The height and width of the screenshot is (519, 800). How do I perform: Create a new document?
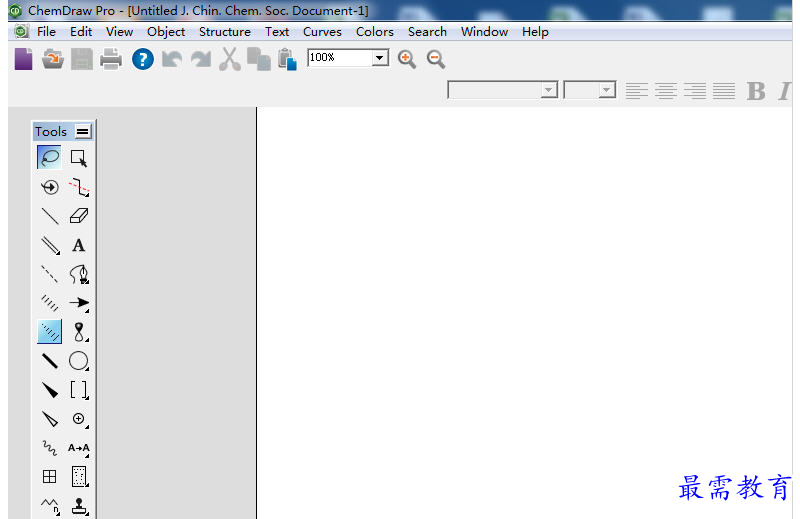(23, 59)
